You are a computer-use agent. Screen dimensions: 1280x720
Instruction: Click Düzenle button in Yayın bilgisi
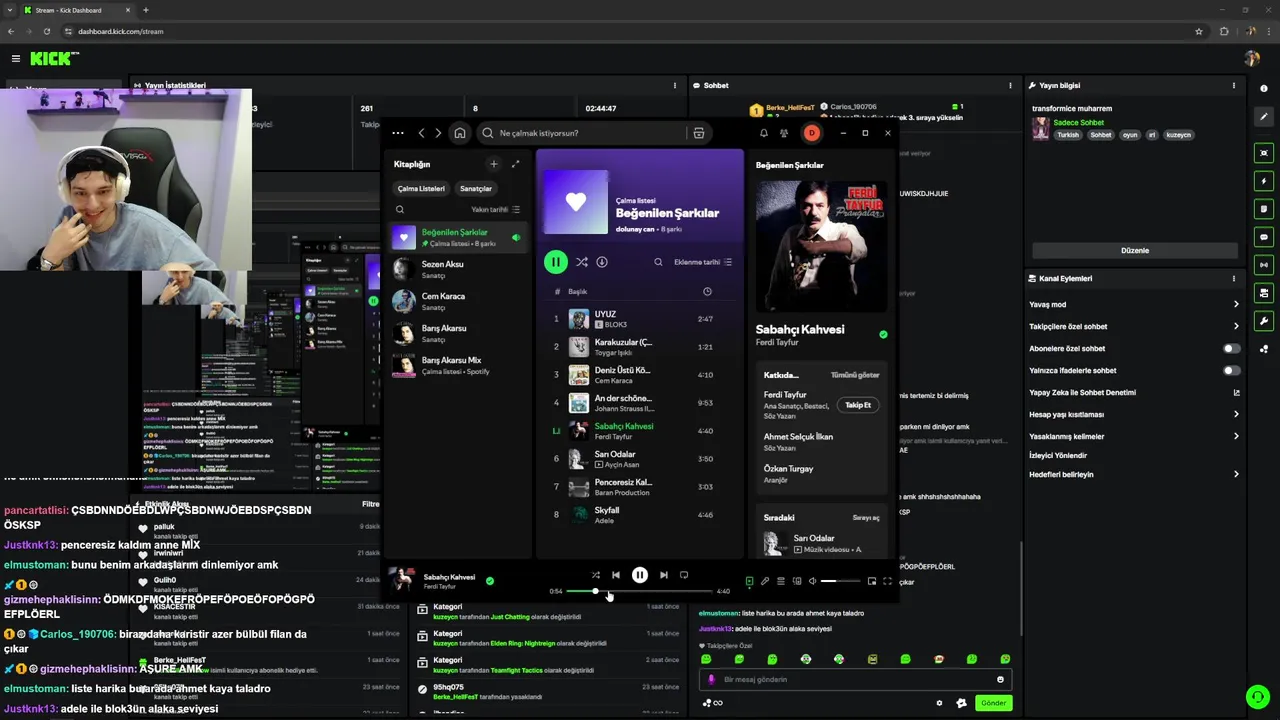[x=1135, y=251]
